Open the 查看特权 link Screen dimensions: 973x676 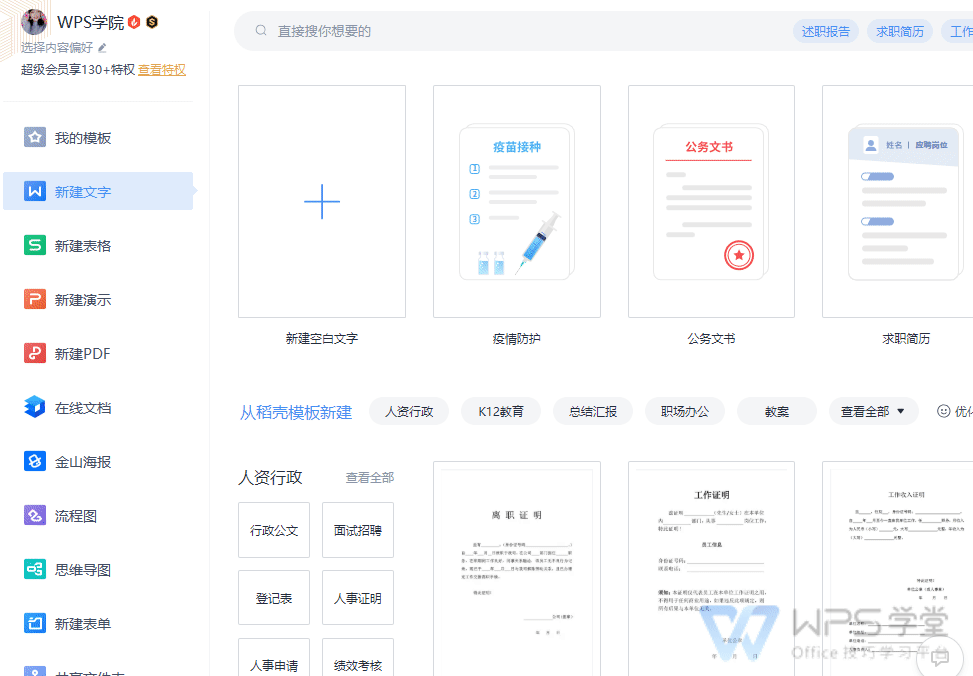[162, 70]
